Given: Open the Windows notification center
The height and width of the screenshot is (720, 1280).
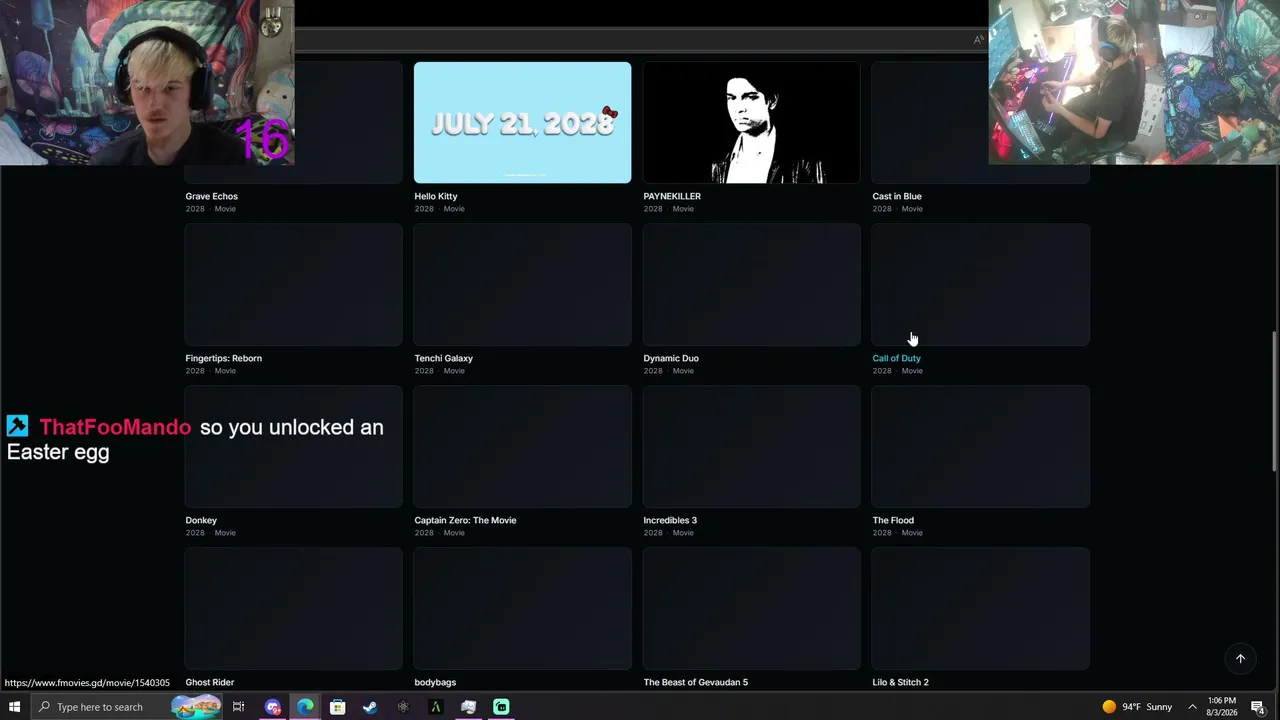Looking at the screenshot, I should [1258, 707].
